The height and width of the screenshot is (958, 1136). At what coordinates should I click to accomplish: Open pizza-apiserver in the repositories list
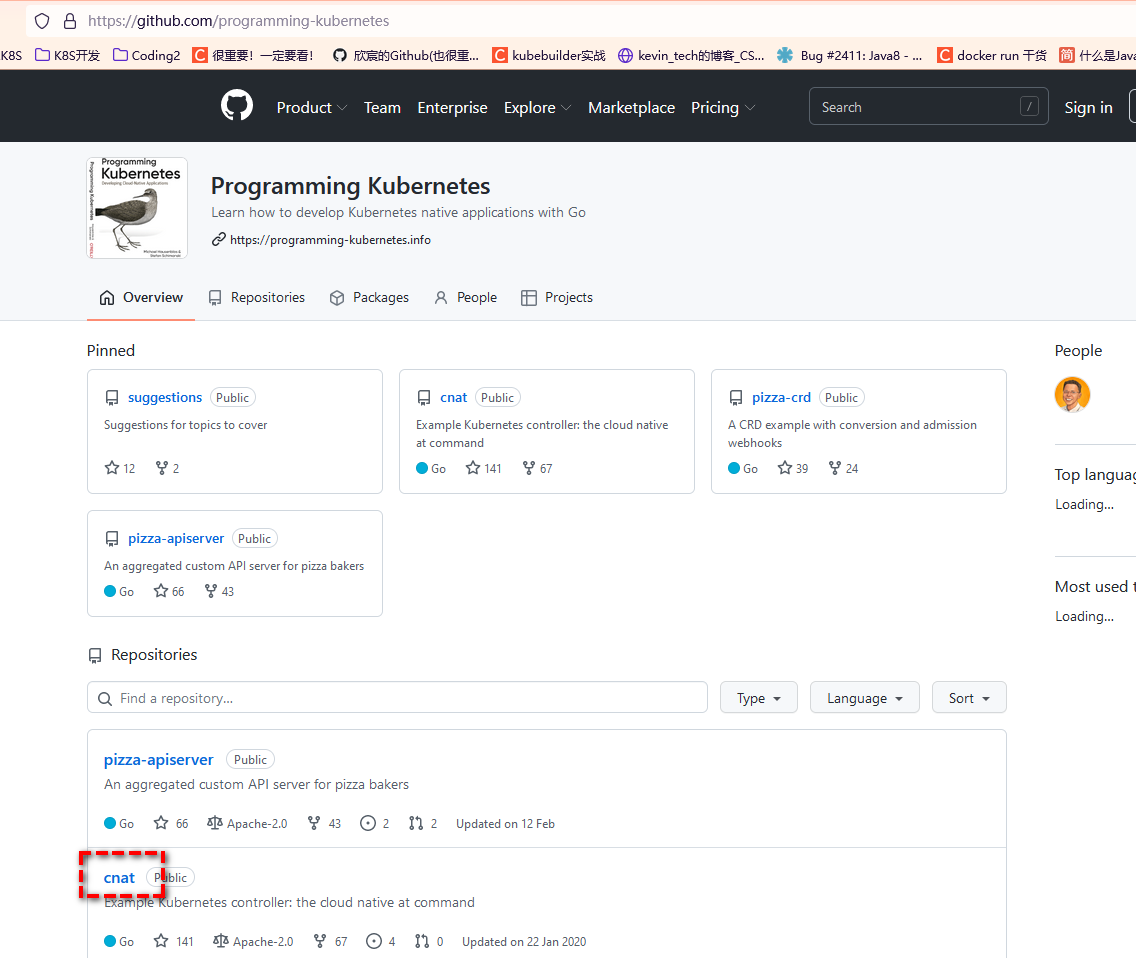[x=158, y=759]
